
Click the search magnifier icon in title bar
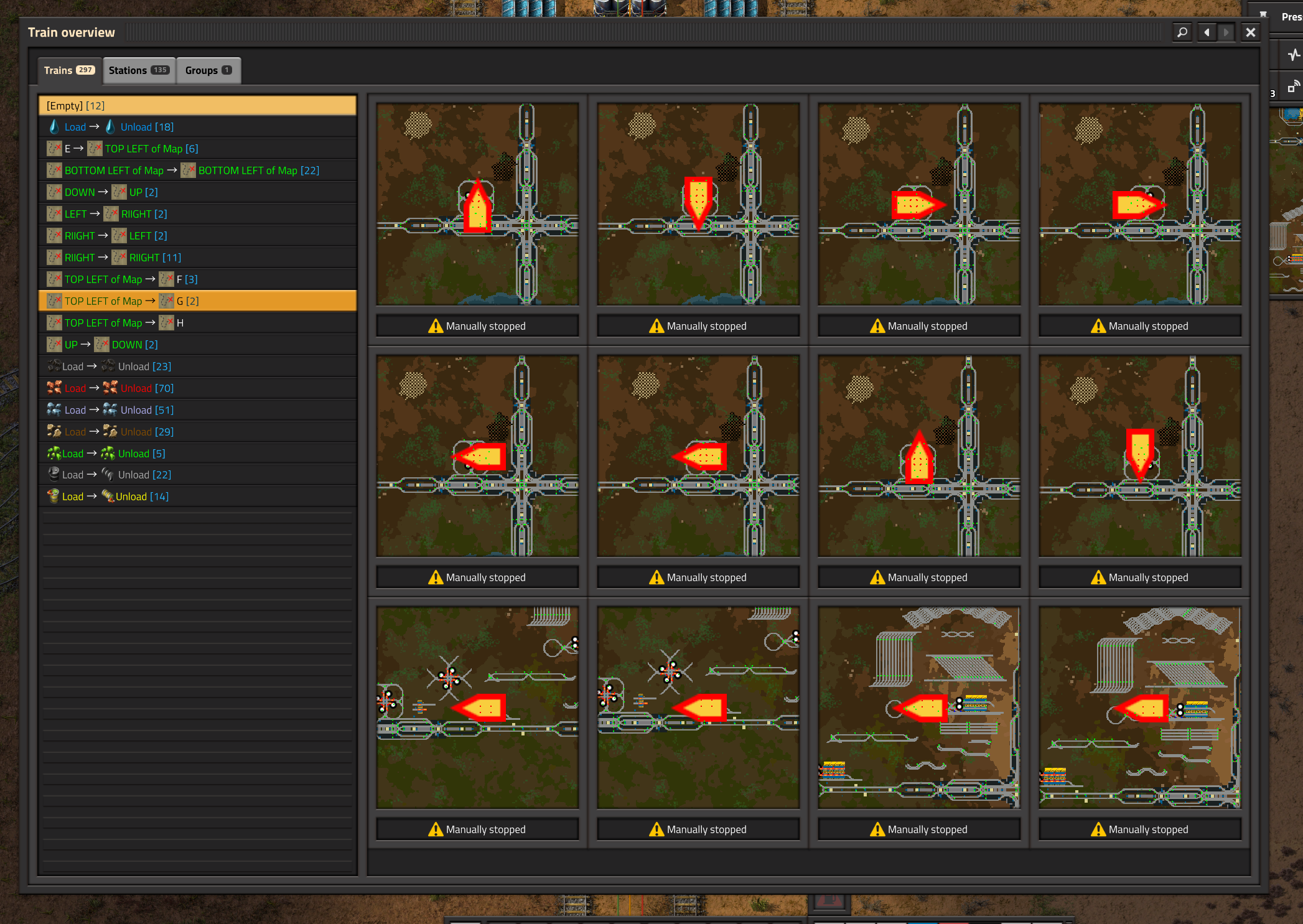(x=1182, y=32)
